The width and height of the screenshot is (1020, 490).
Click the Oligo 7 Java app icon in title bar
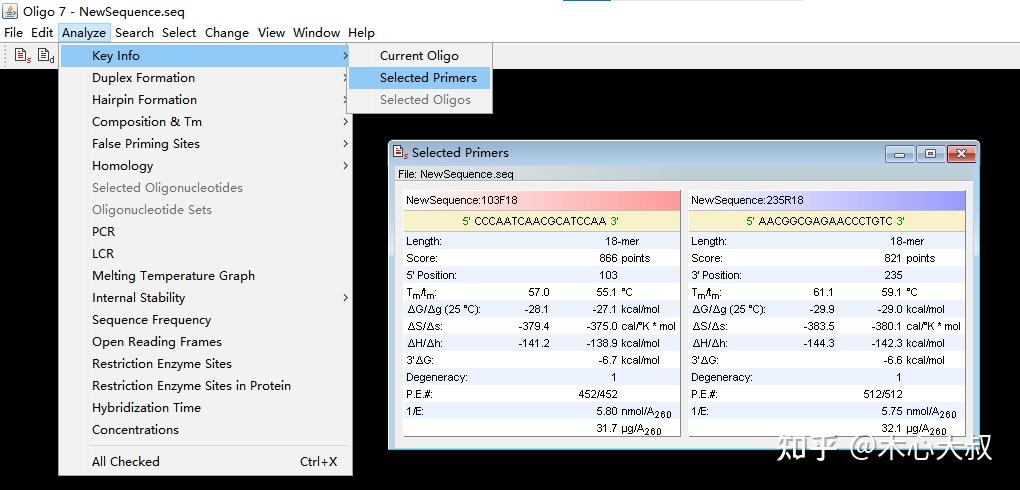point(10,12)
